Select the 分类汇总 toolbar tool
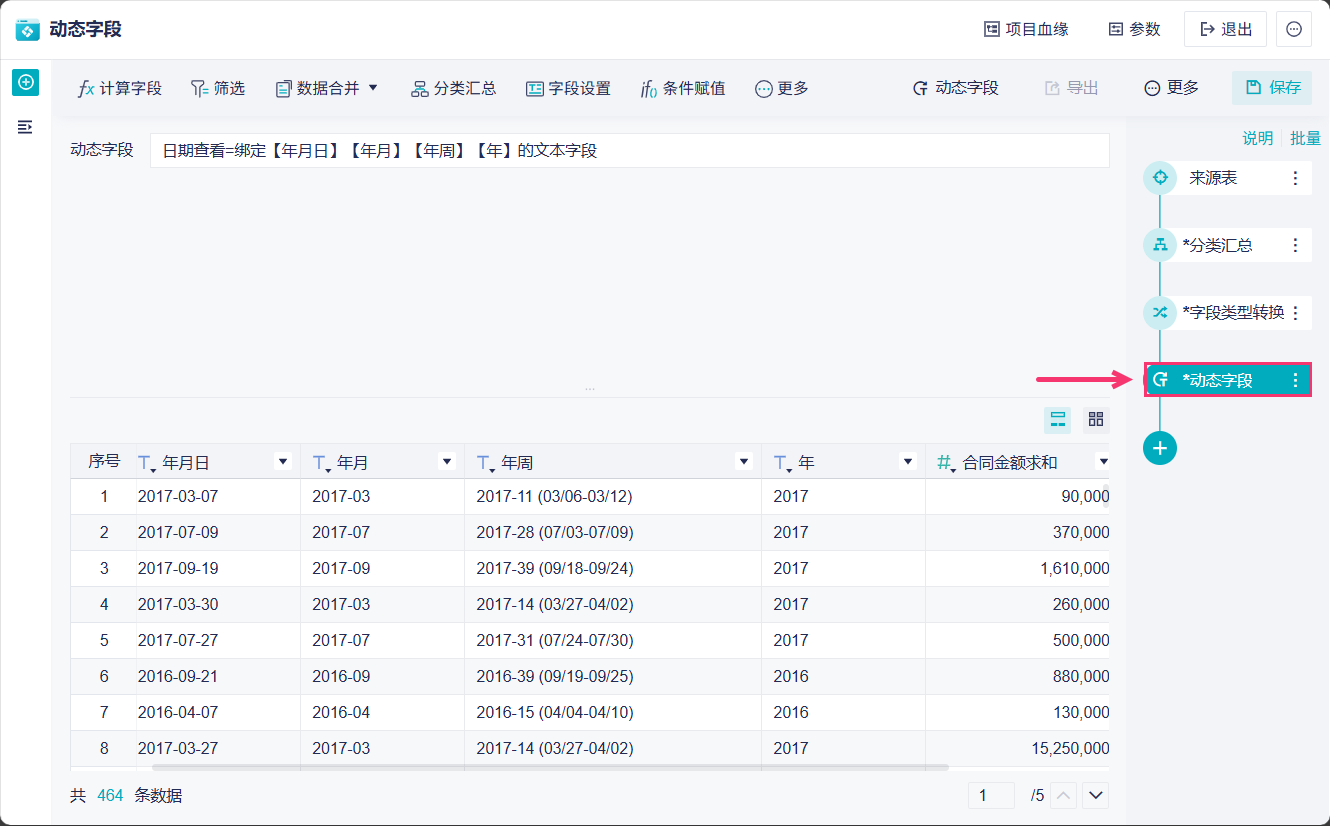This screenshot has width=1330, height=826. (453, 88)
